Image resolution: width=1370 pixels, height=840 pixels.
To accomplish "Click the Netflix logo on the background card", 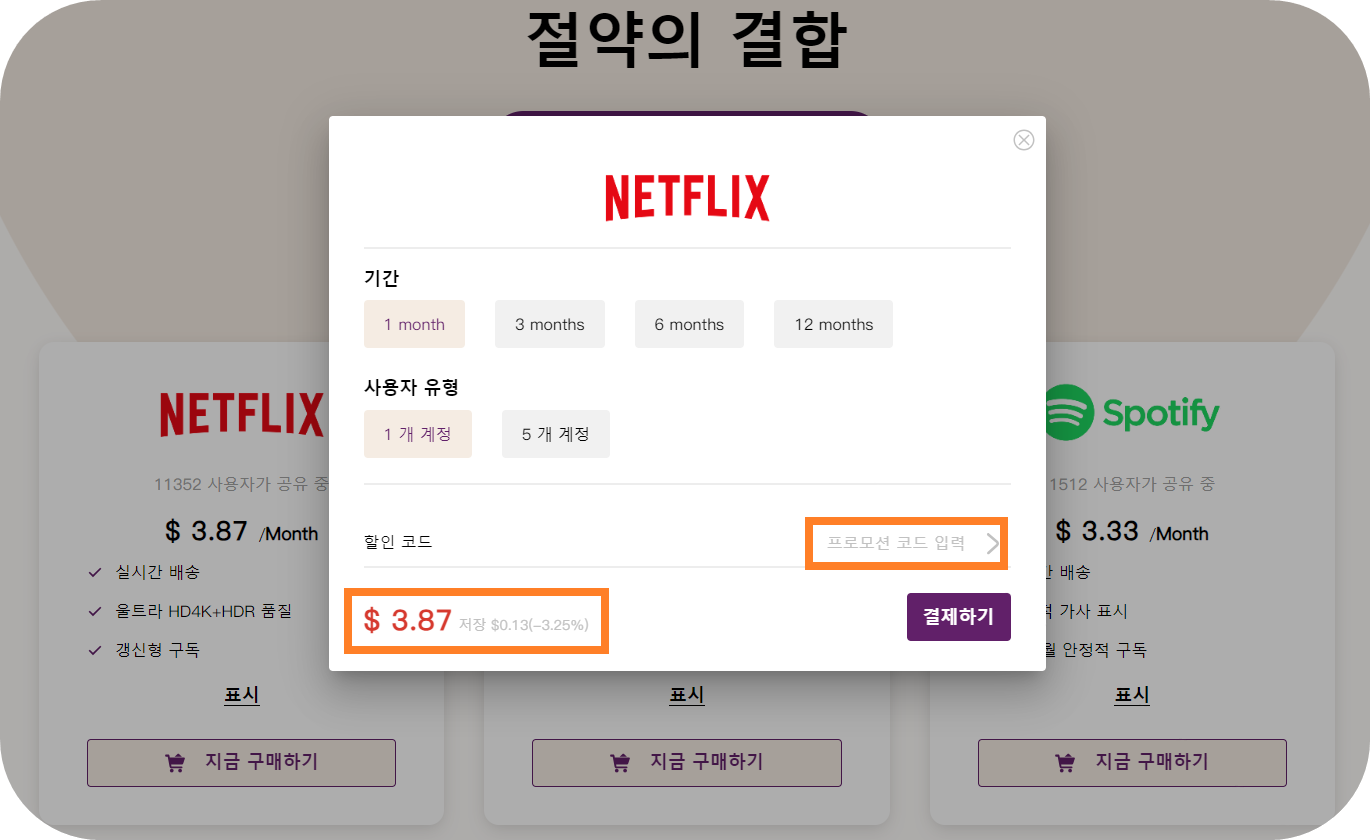I will point(242,414).
